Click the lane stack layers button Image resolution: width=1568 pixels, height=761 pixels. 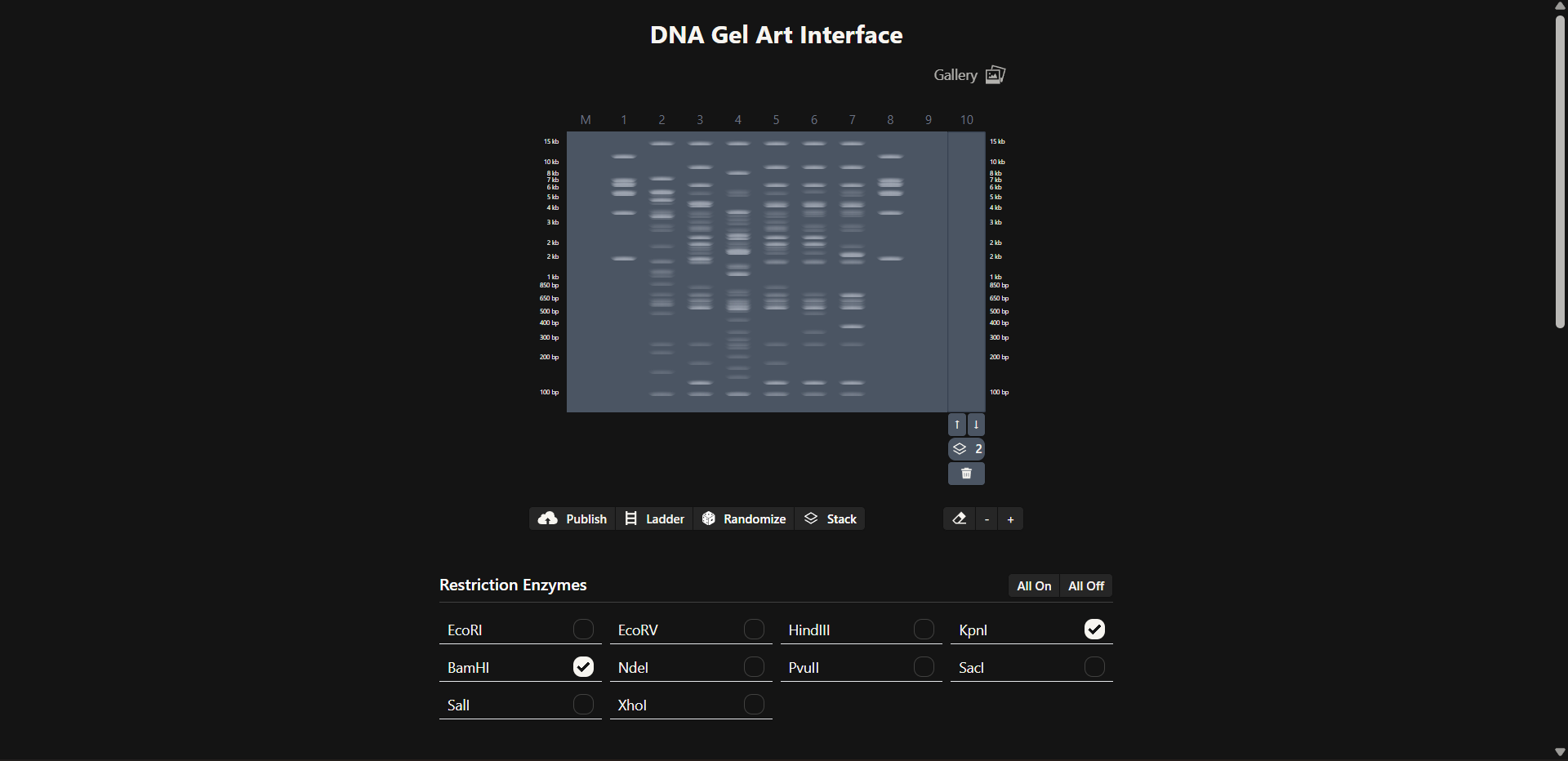pyautogui.click(x=966, y=449)
